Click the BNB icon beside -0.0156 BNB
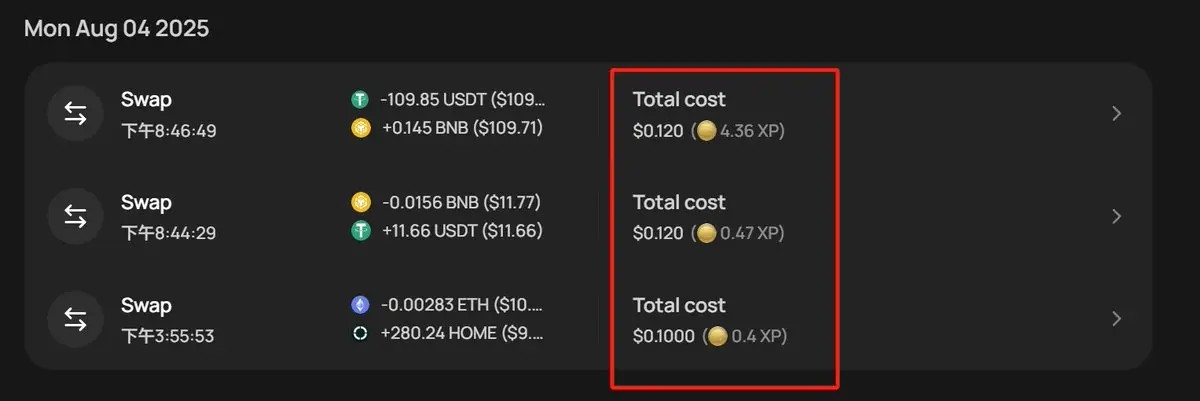Screen dimensions: 1200x401 [x=360, y=203]
